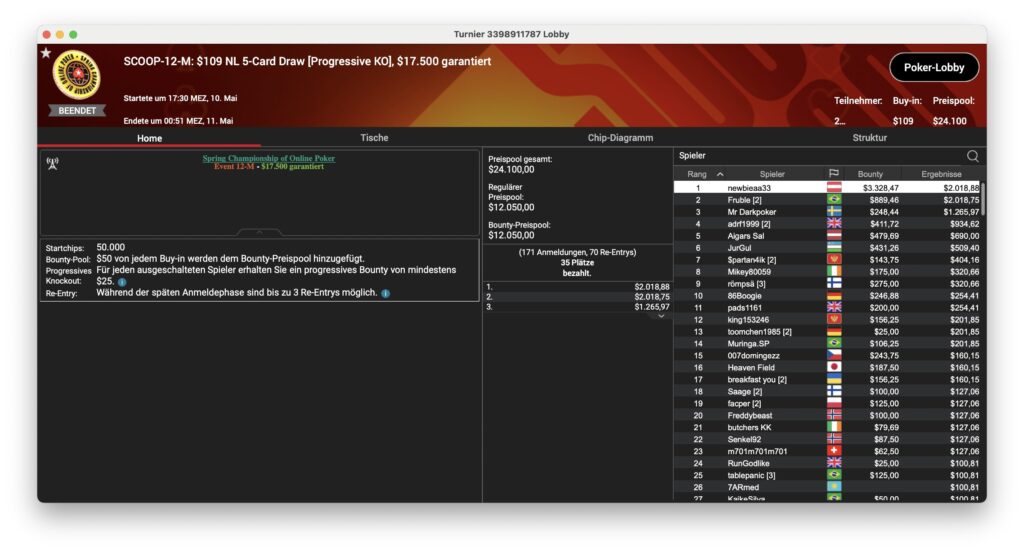Click the Austrian flag next to newbieaa33
Viewport: 1024px width, 552px height.
(x=833, y=188)
